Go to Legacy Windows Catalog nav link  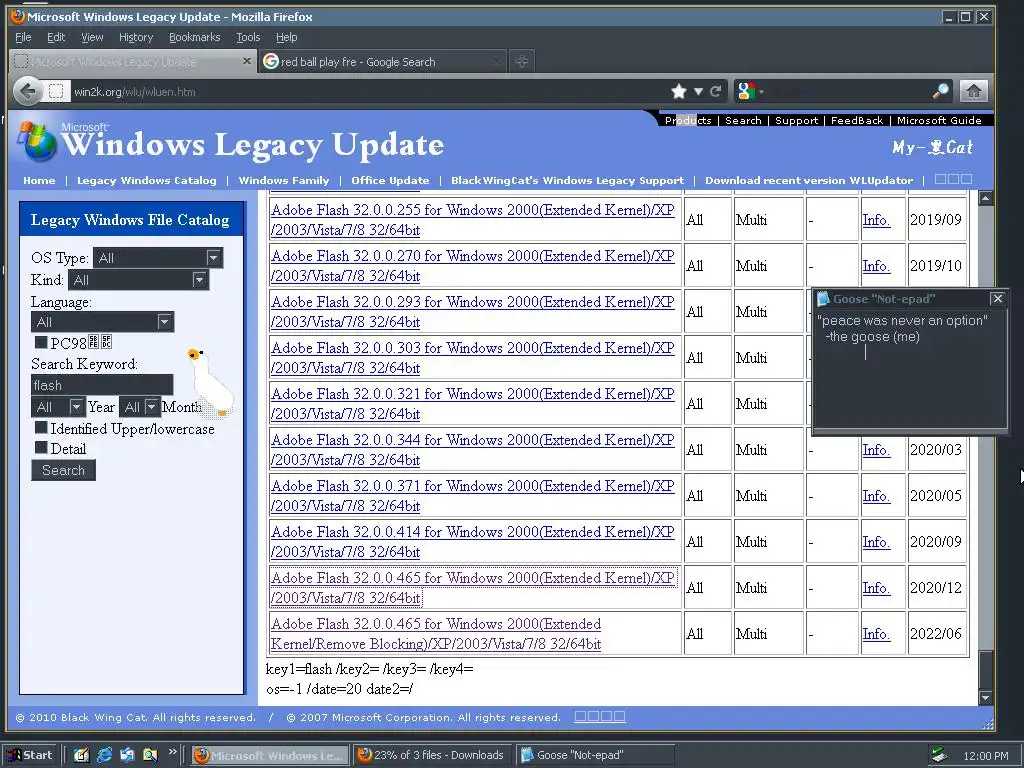coord(146,181)
